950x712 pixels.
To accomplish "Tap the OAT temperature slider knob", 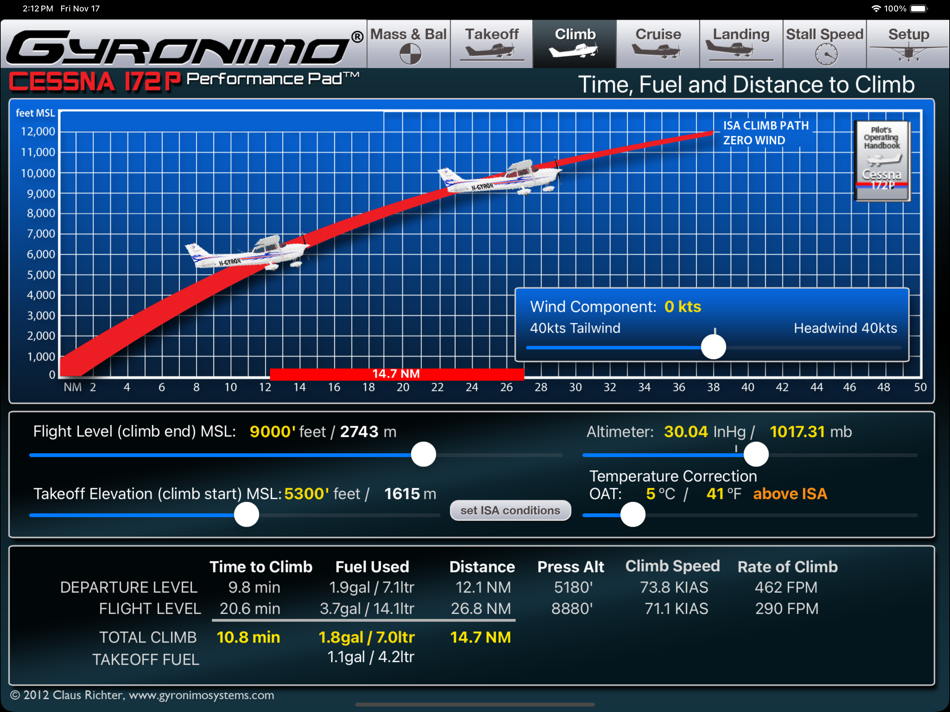I will [x=633, y=514].
